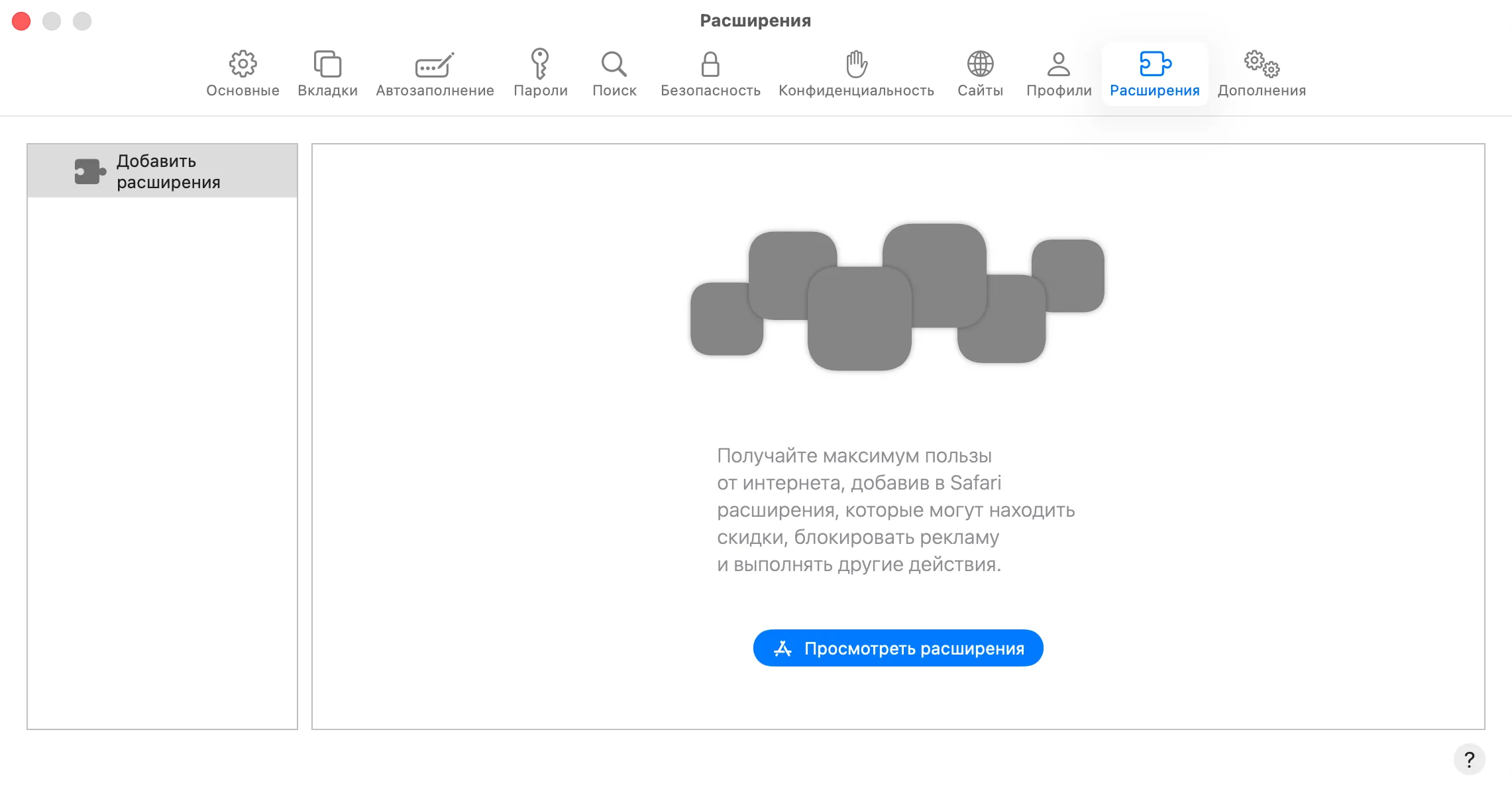Switch to the Вкладки settings pane

(x=327, y=74)
